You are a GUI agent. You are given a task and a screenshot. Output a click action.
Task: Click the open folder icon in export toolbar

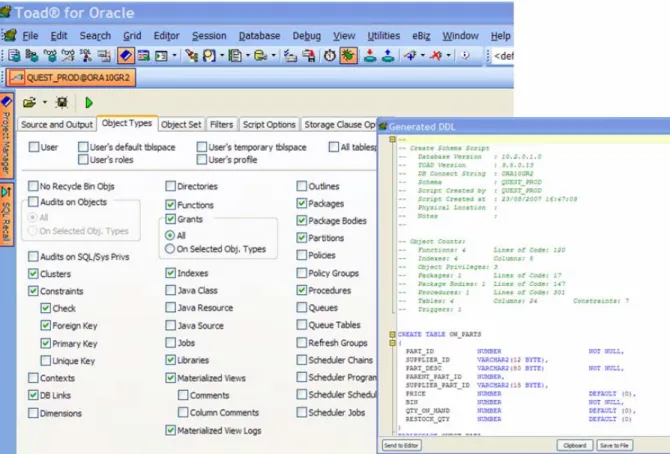point(29,103)
